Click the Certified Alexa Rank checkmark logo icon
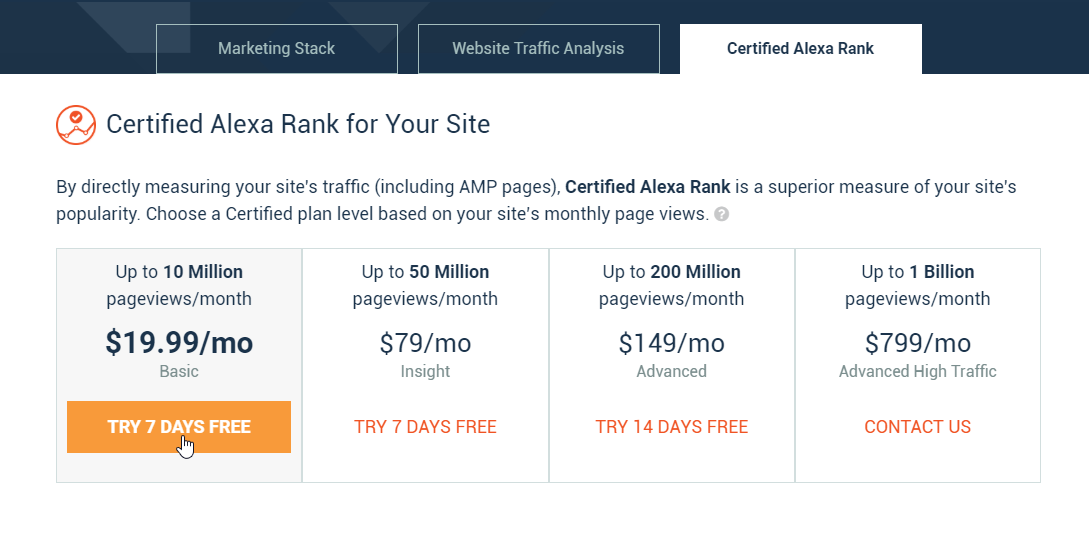The height and width of the screenshot is (545, 1089). tap(76, 125)
